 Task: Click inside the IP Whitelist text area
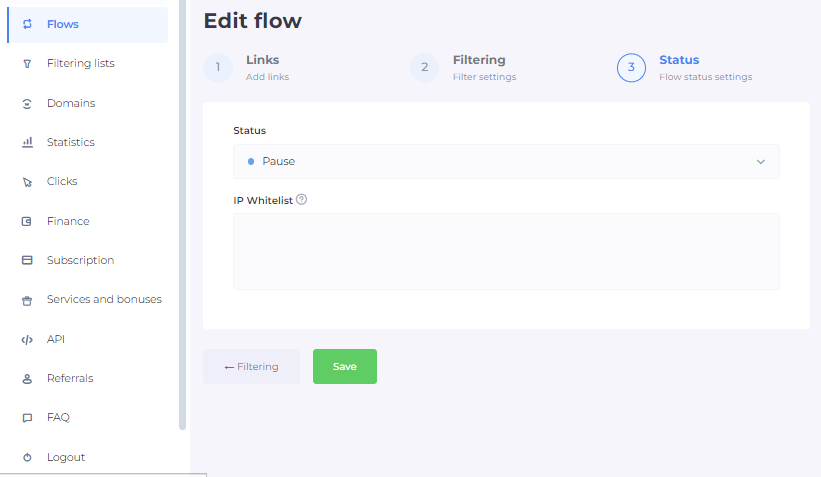click(x=506, y=251)
